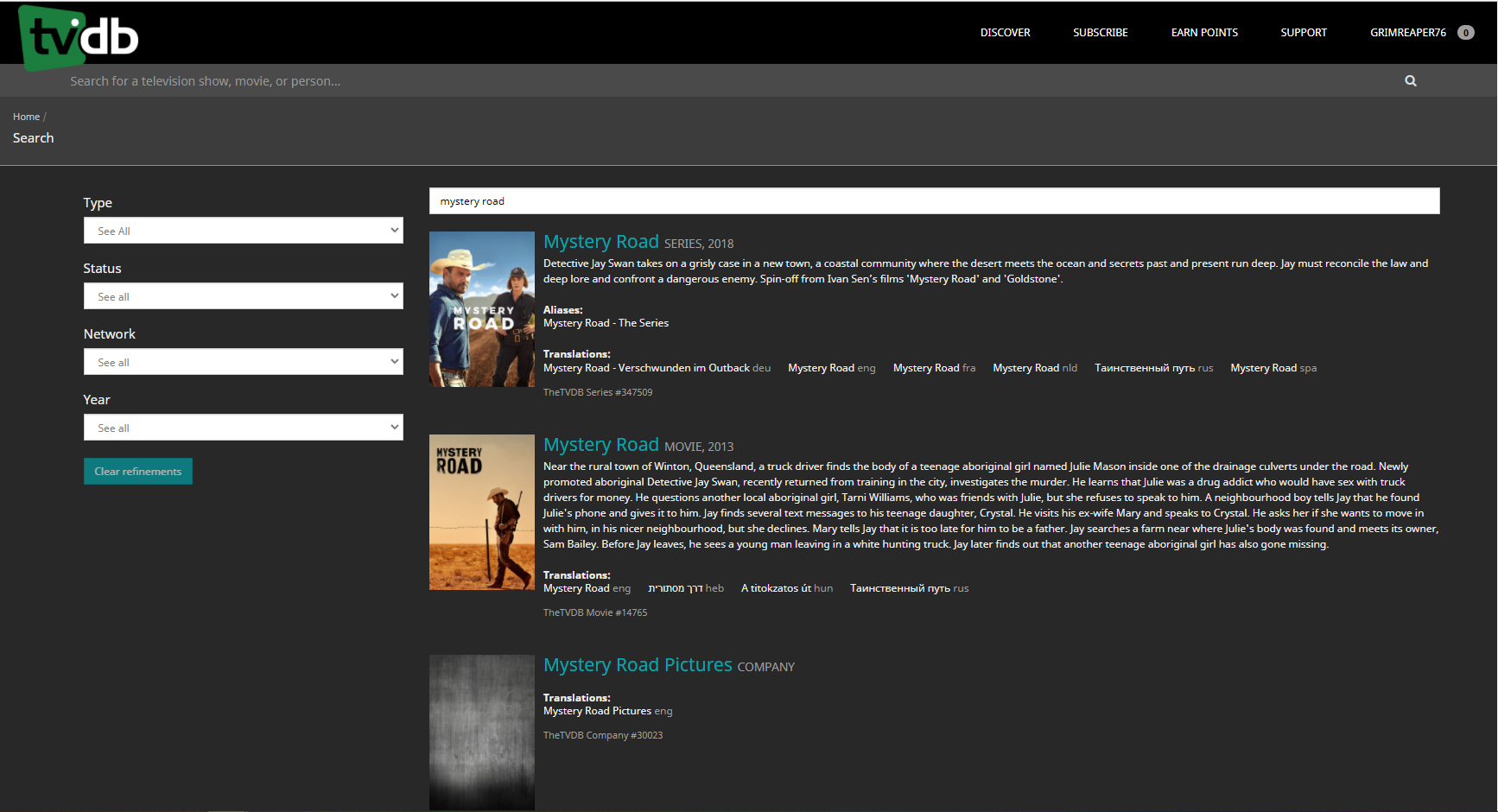Click the TVDB logo
Viewport: 1498px width, 812px height.
(x=79, y=36)
